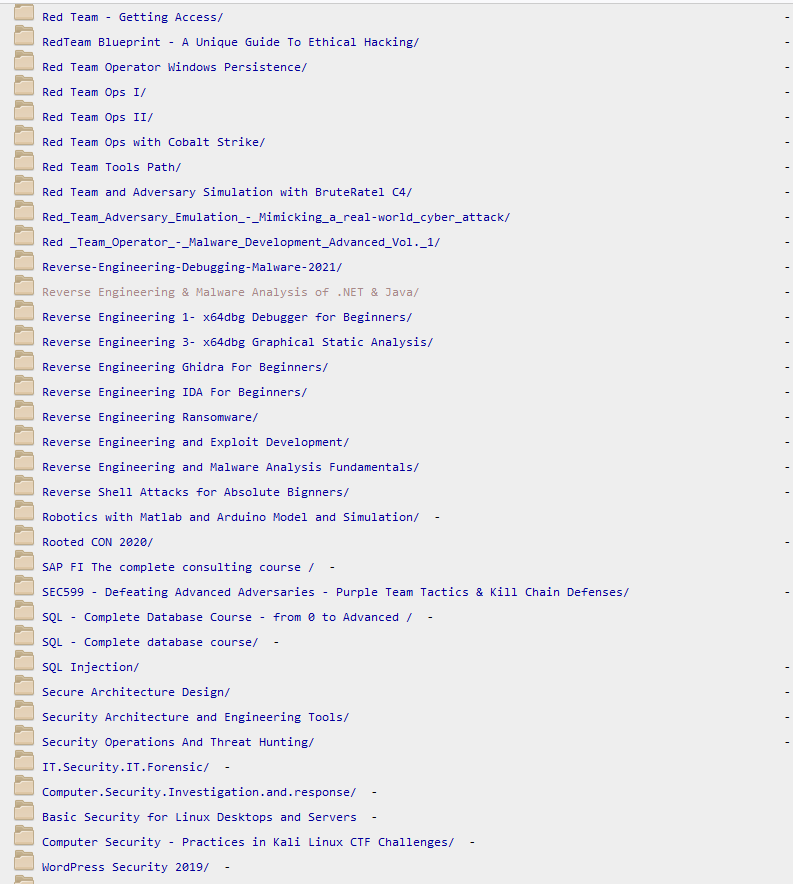Click folder icon beside Security Operations And Threat Hunting
793x884 pixels.
24,736
